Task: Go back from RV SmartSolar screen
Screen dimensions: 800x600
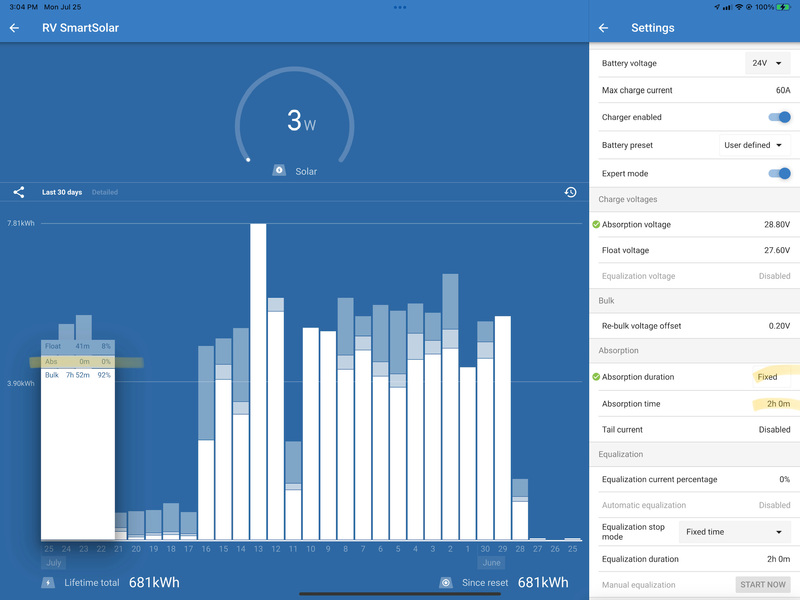Action: tap(15, 28)
